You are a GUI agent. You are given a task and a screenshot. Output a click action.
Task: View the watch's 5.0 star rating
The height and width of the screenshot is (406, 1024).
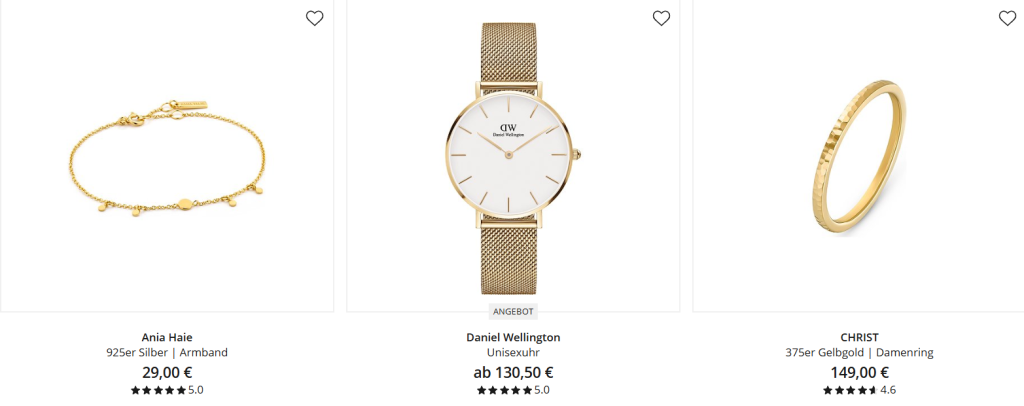click(513, 390)
